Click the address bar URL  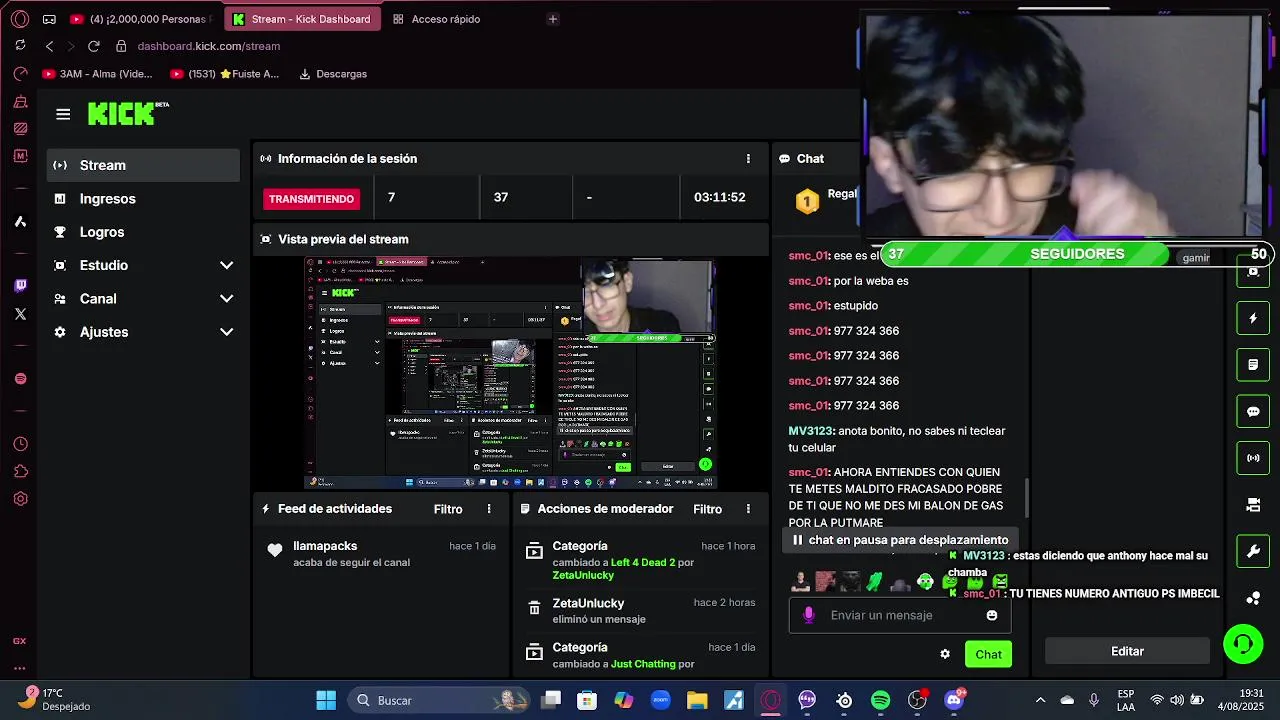208,46
